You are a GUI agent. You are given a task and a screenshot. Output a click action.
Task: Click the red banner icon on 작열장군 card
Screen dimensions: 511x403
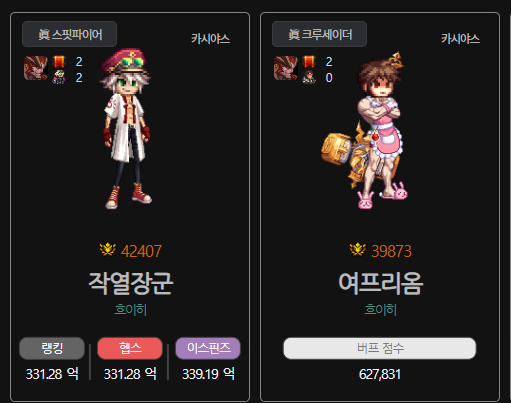[x=59, y=61]
